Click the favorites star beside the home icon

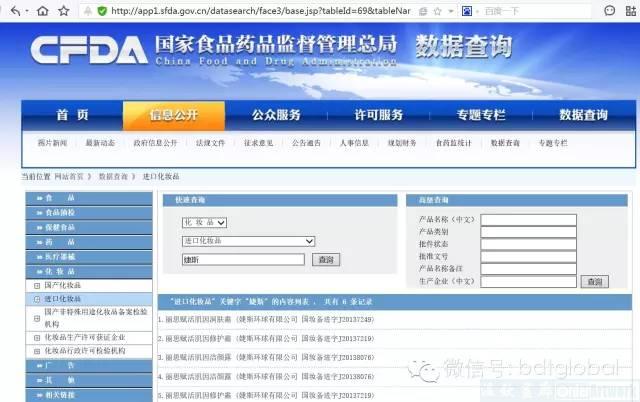(64, 11)
